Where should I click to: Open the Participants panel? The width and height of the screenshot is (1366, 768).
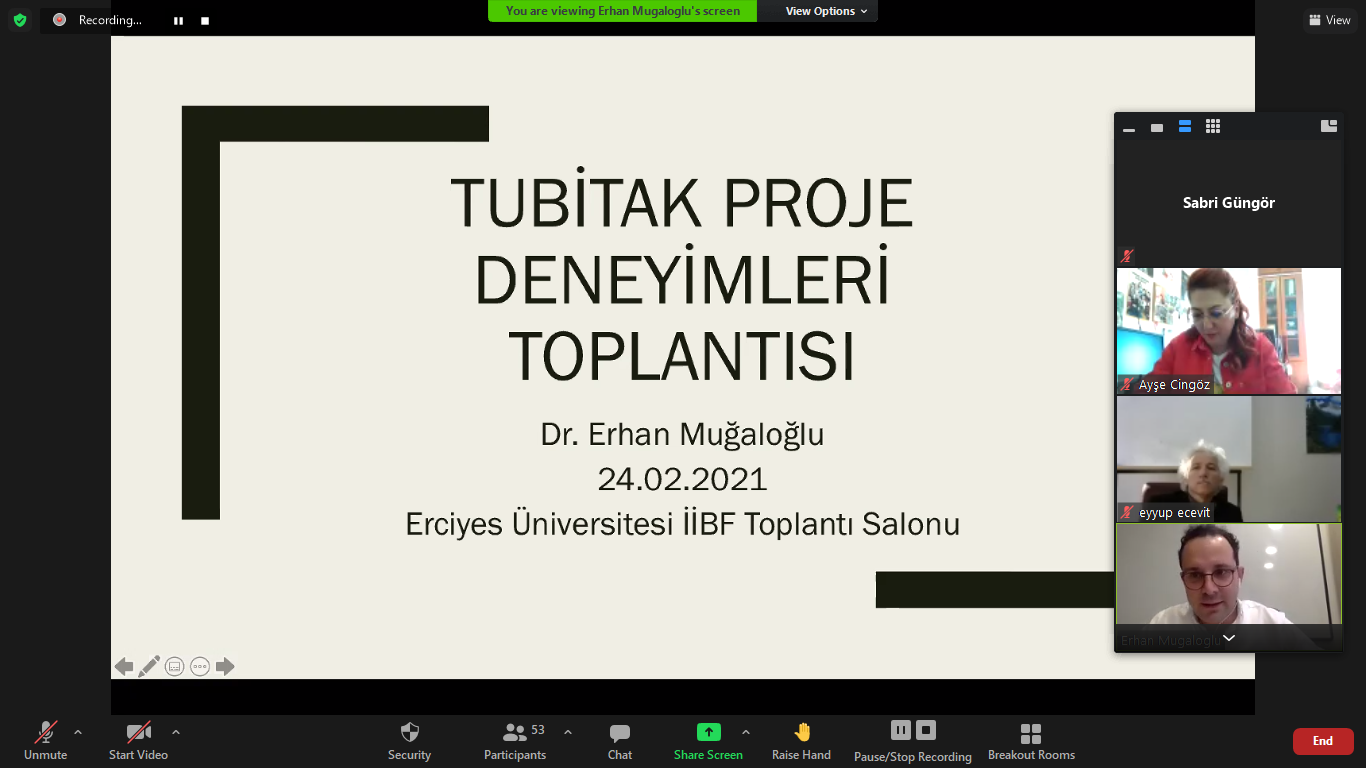(x=515, y=740)
